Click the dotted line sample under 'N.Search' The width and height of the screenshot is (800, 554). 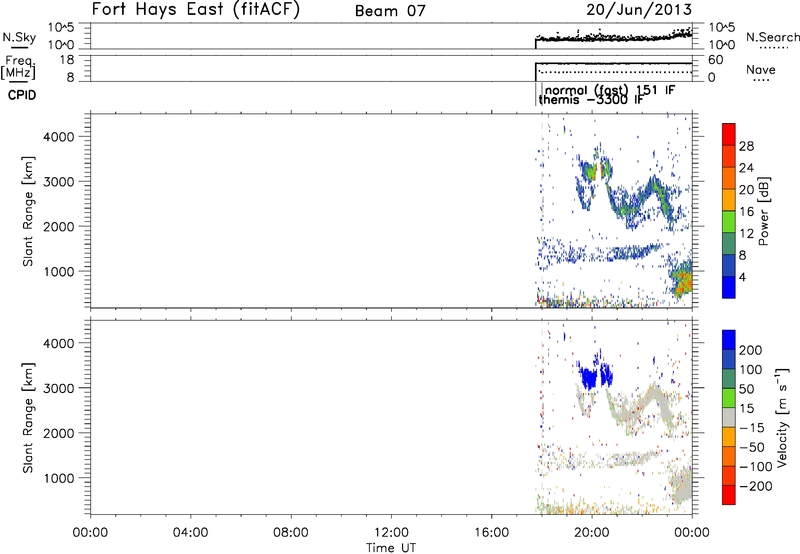[773, 47]
